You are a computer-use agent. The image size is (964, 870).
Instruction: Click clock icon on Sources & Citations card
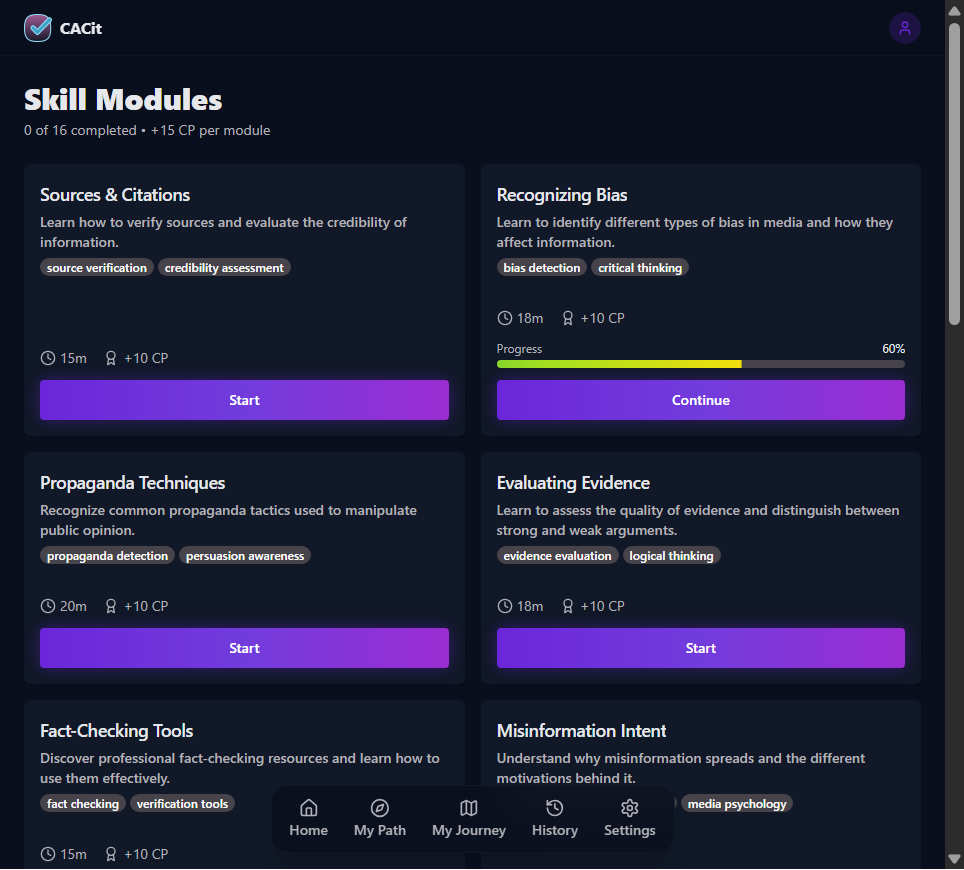click(48, 358)
